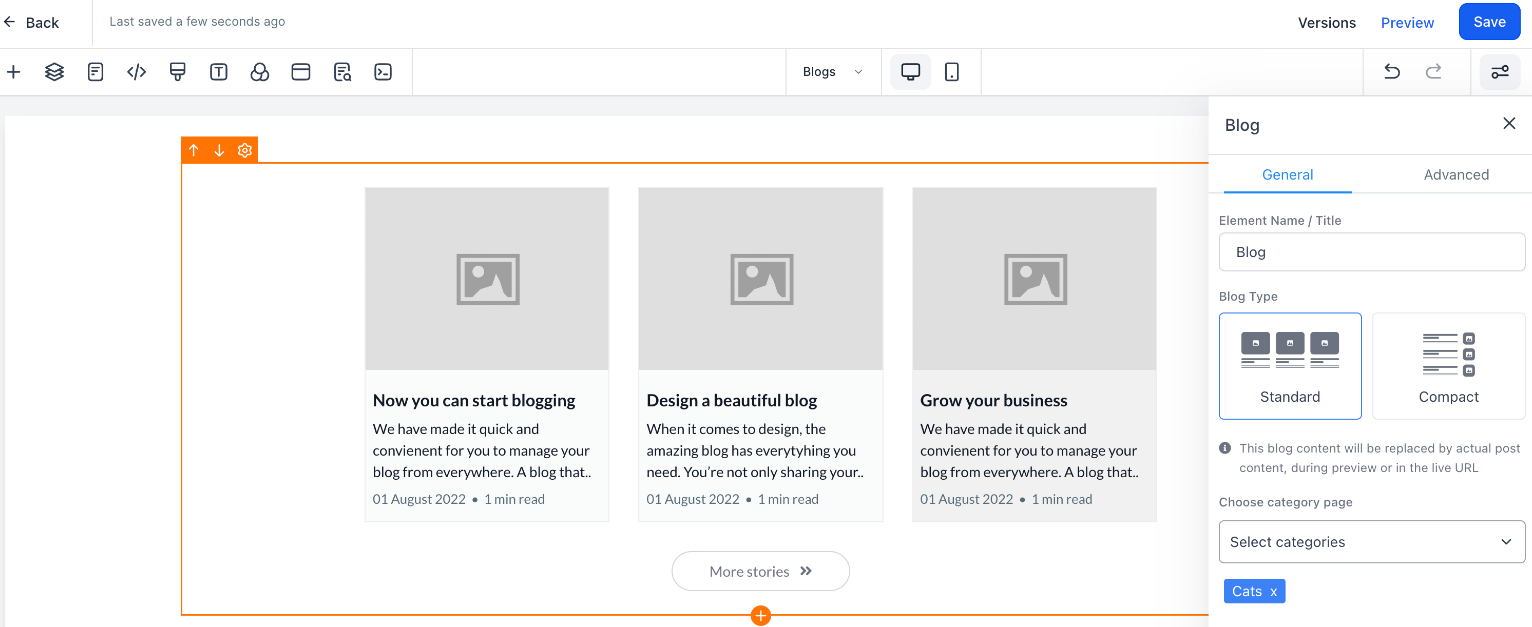Enable desktop preview mode

(910, 71)
